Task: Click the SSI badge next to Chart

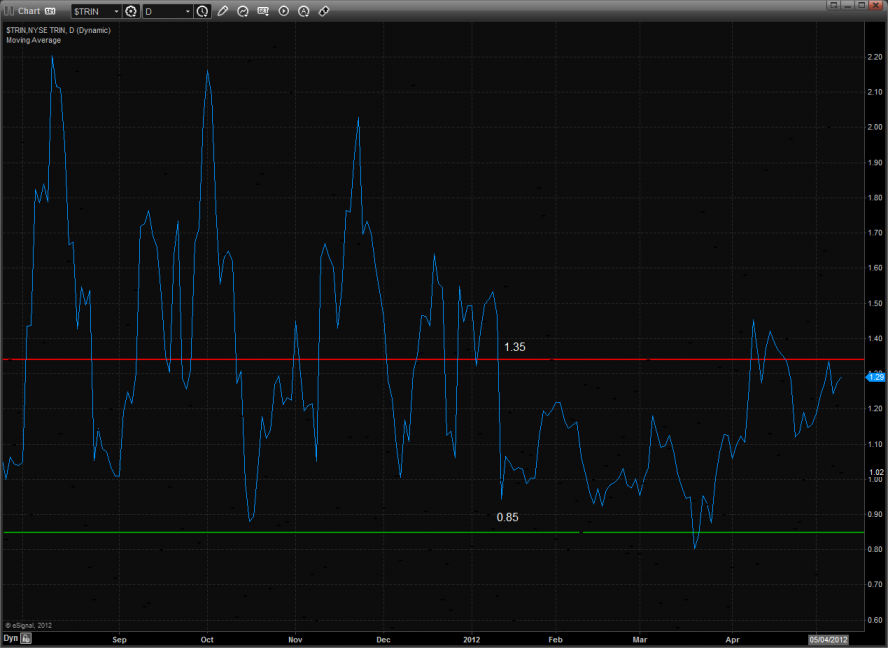Action: [50, 11]
